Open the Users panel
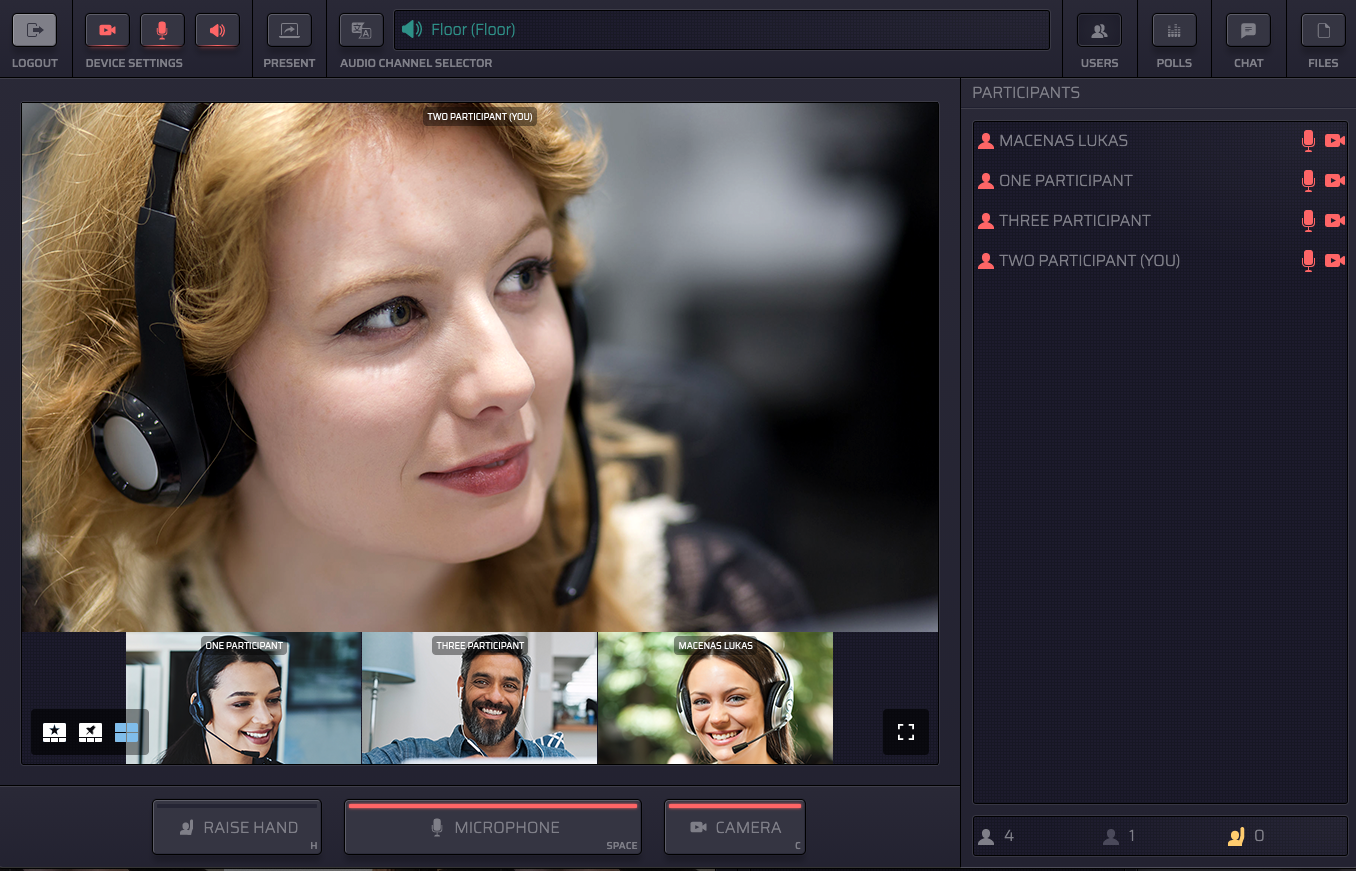The image size is (1356, 871). click(1099, 30)
